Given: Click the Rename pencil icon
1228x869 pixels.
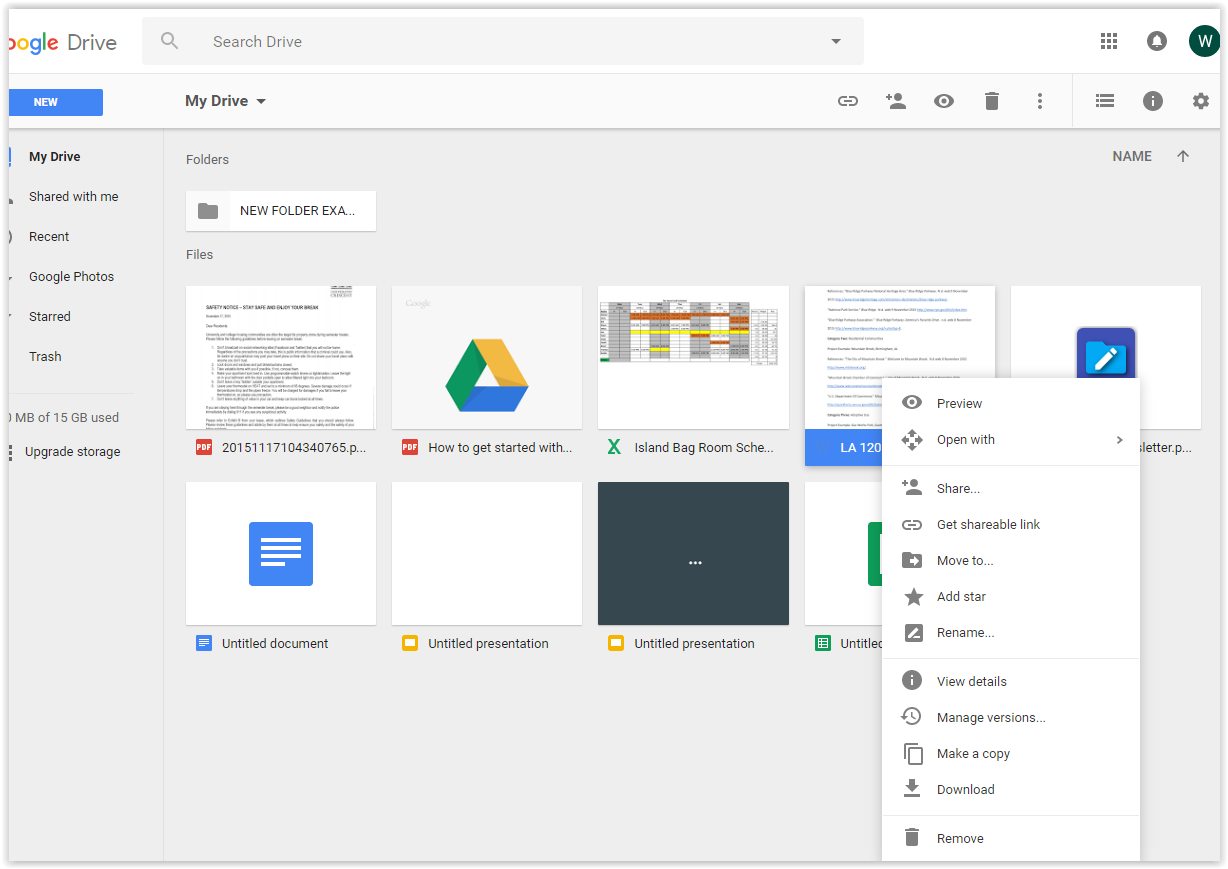Looking at the screenshot, I should 913,632.
